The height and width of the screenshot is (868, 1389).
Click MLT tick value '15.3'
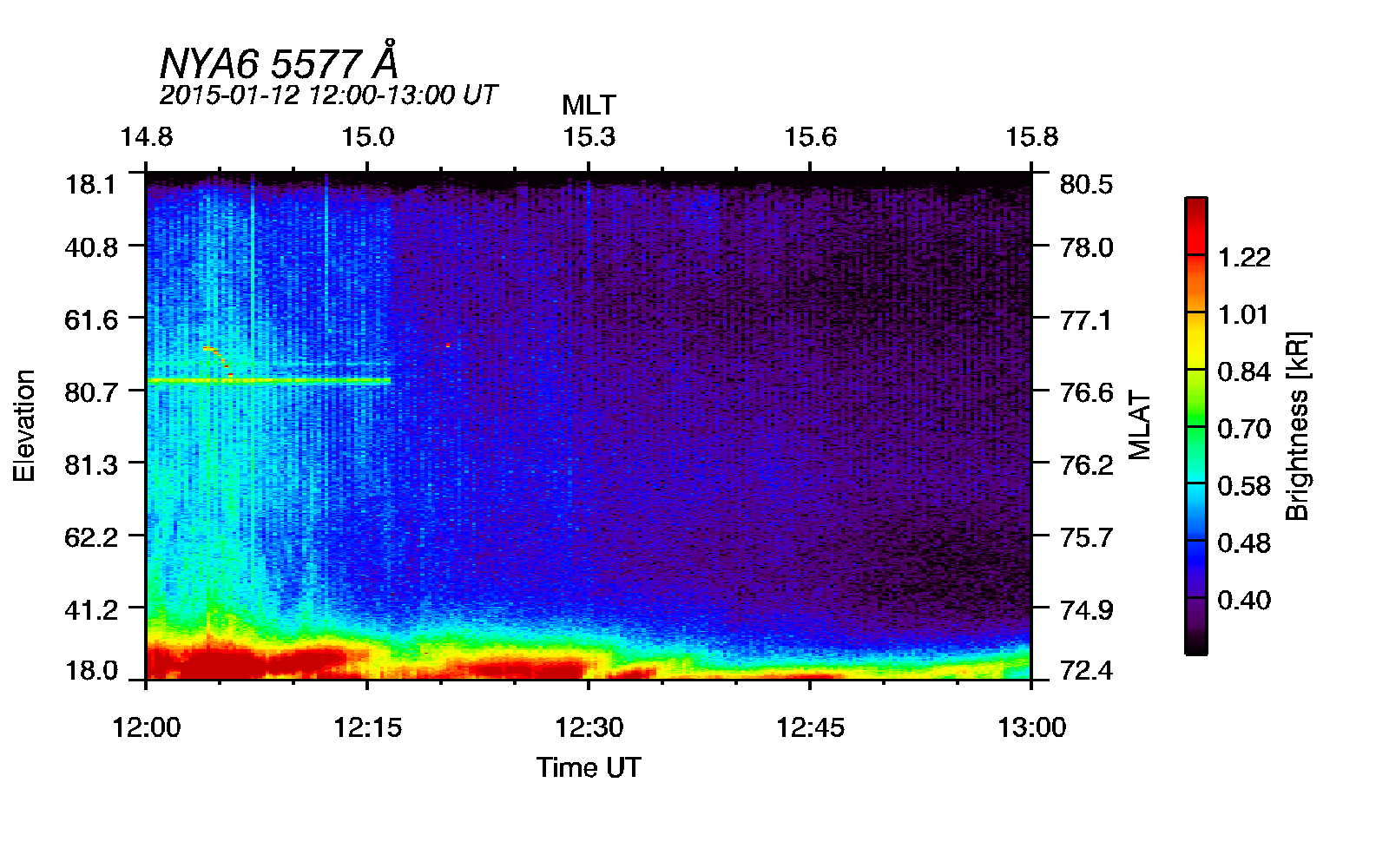tap(589, 137)
